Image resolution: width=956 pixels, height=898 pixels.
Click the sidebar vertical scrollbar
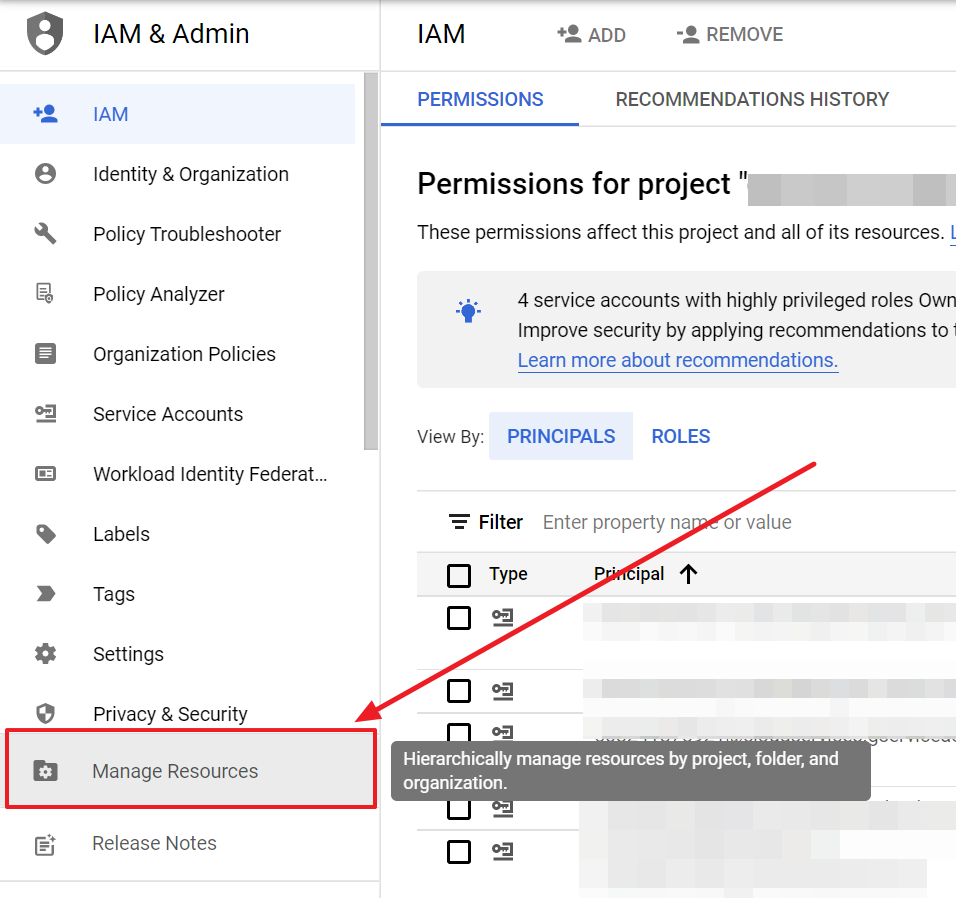371,260
